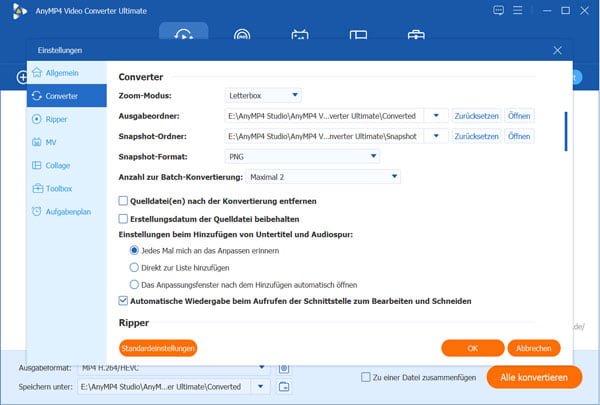600x405 pixels.
Task: Select Direkt zur Liste hinzufügen
Action: click(x=134, y=267)
